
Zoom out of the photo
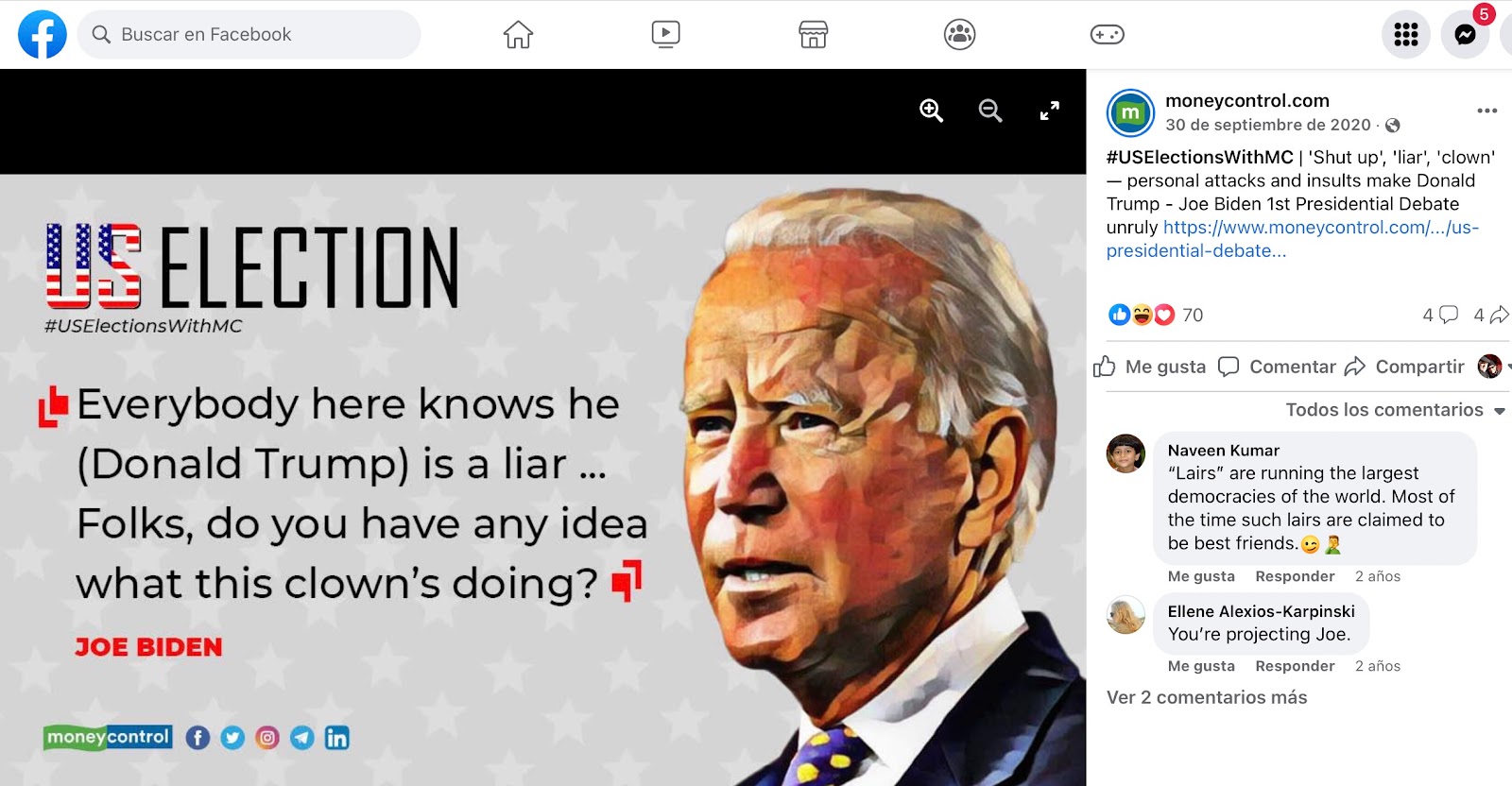click(990, 111)
